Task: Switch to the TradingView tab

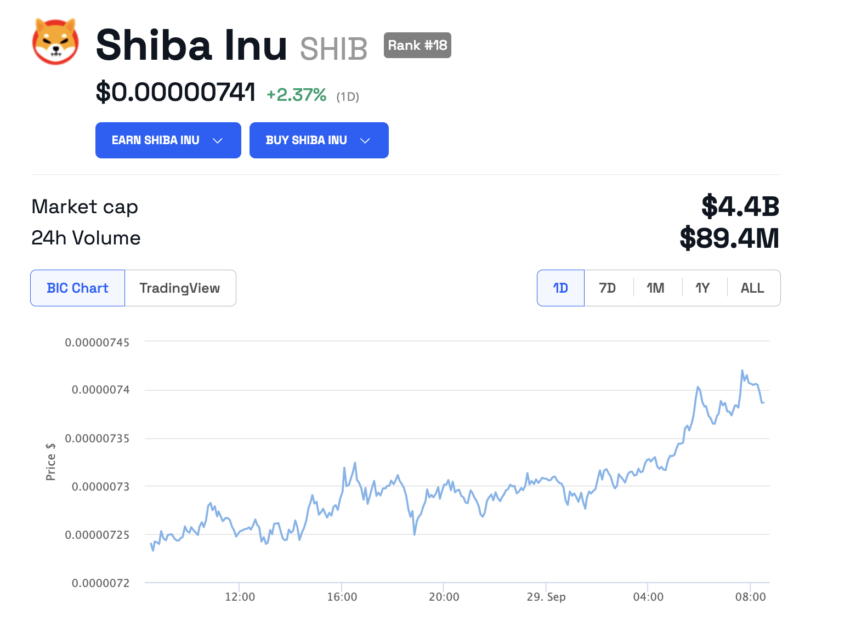Action: 181,288
